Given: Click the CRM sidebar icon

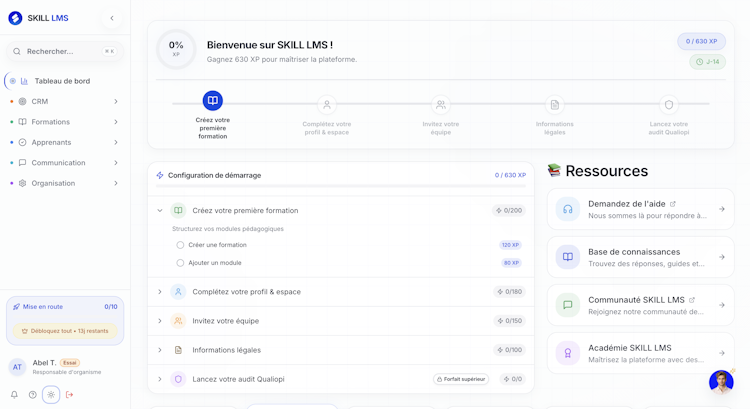Looking at the screenshot, I should click(x=22, y=101).
